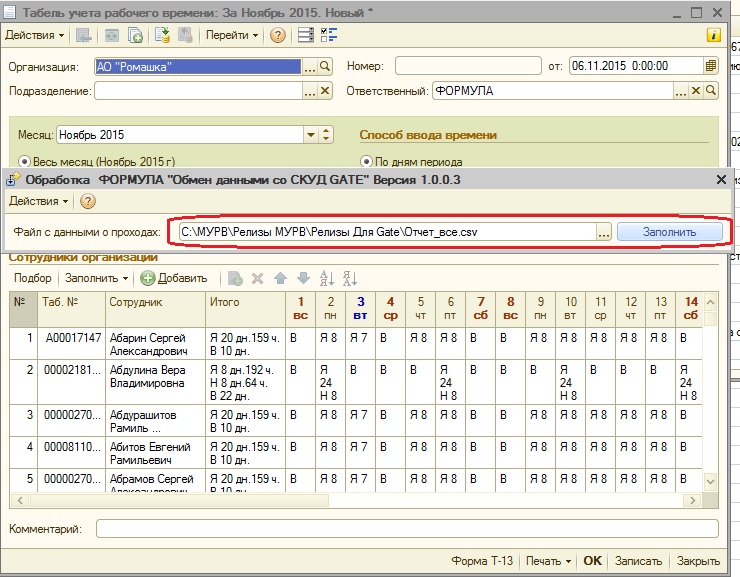Click help icon in Обработка dialog
The image size is (740, 577).
pos(88,201)
